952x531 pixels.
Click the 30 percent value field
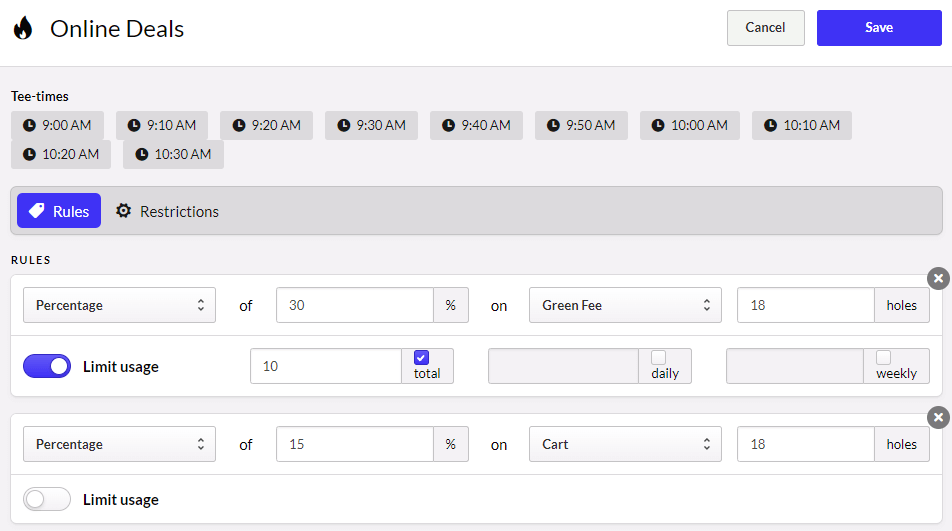[354, 305]
